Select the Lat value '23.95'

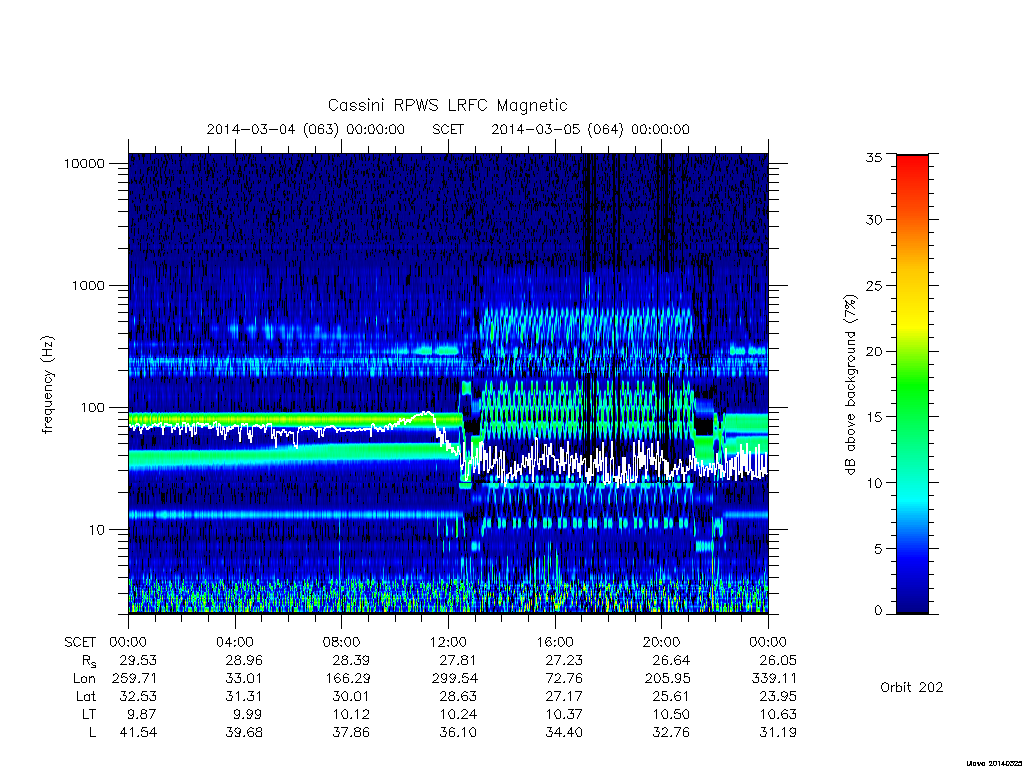point(778,697)
